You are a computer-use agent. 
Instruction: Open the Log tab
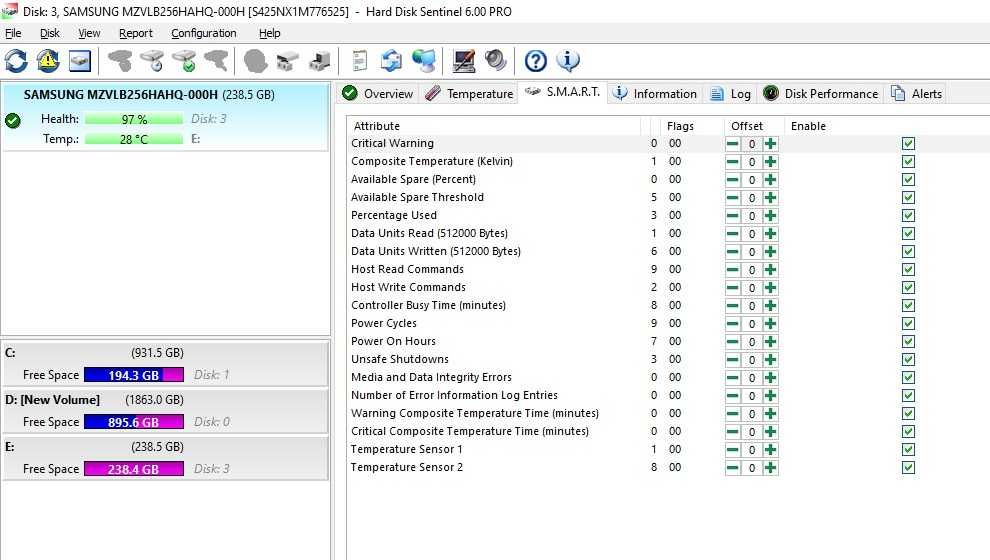730,93
